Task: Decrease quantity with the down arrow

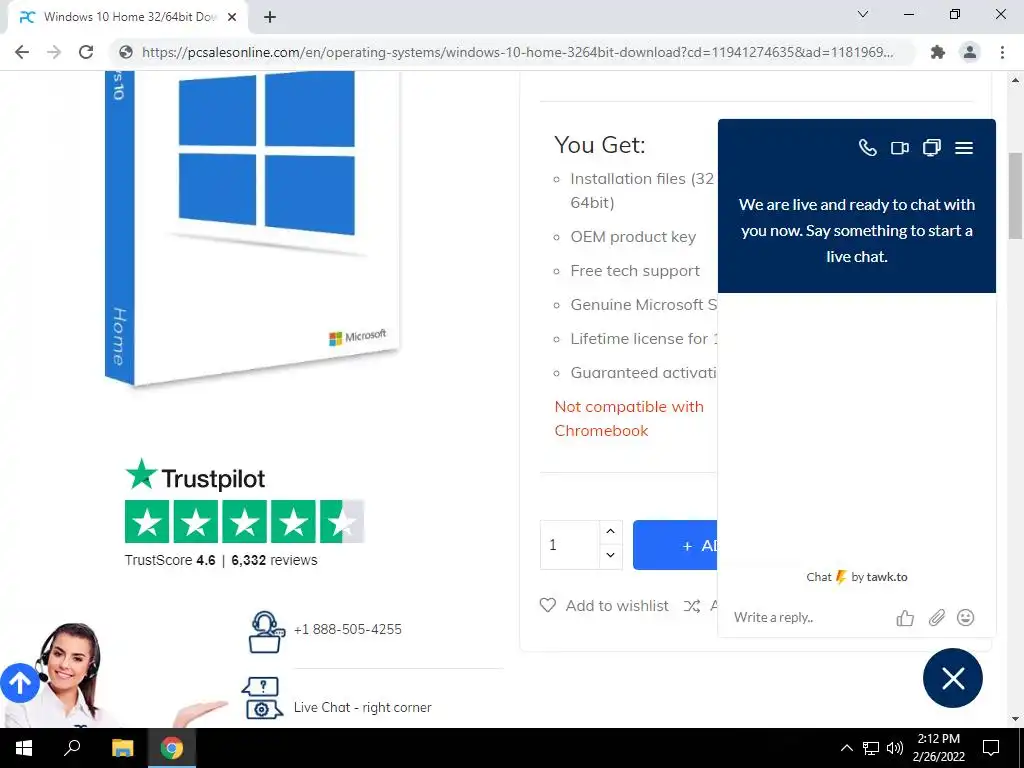Action: tap(611, 555)
